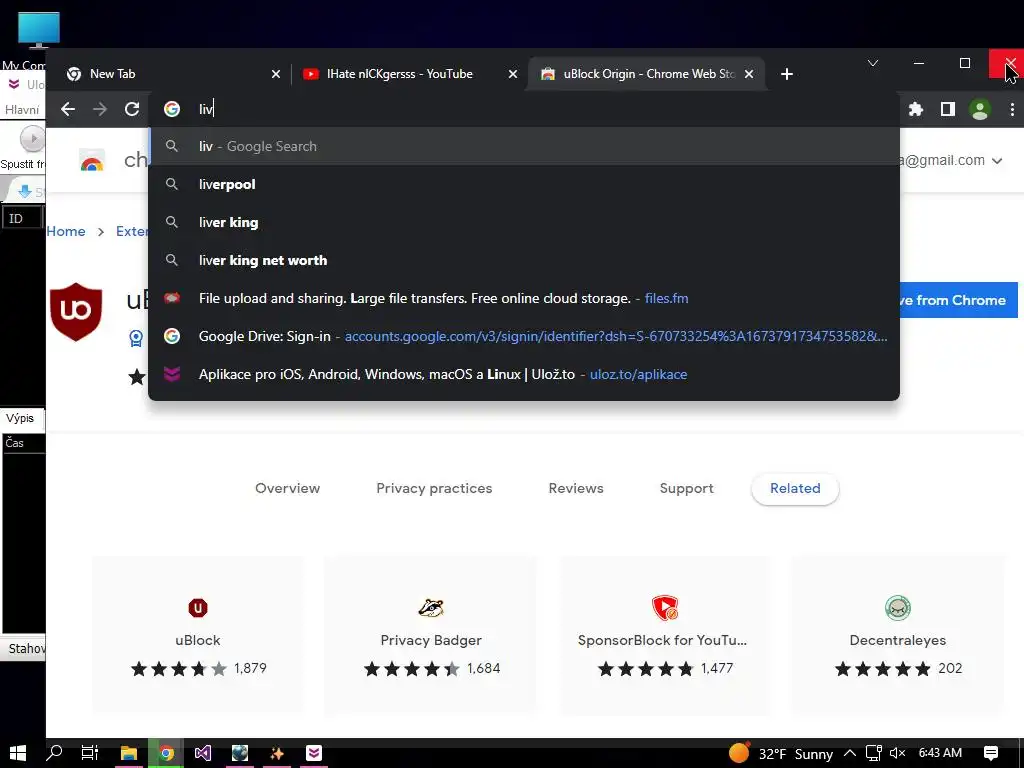Click the play button in background window
This screenshot has width=1024, height=768.
pos(32,138)
